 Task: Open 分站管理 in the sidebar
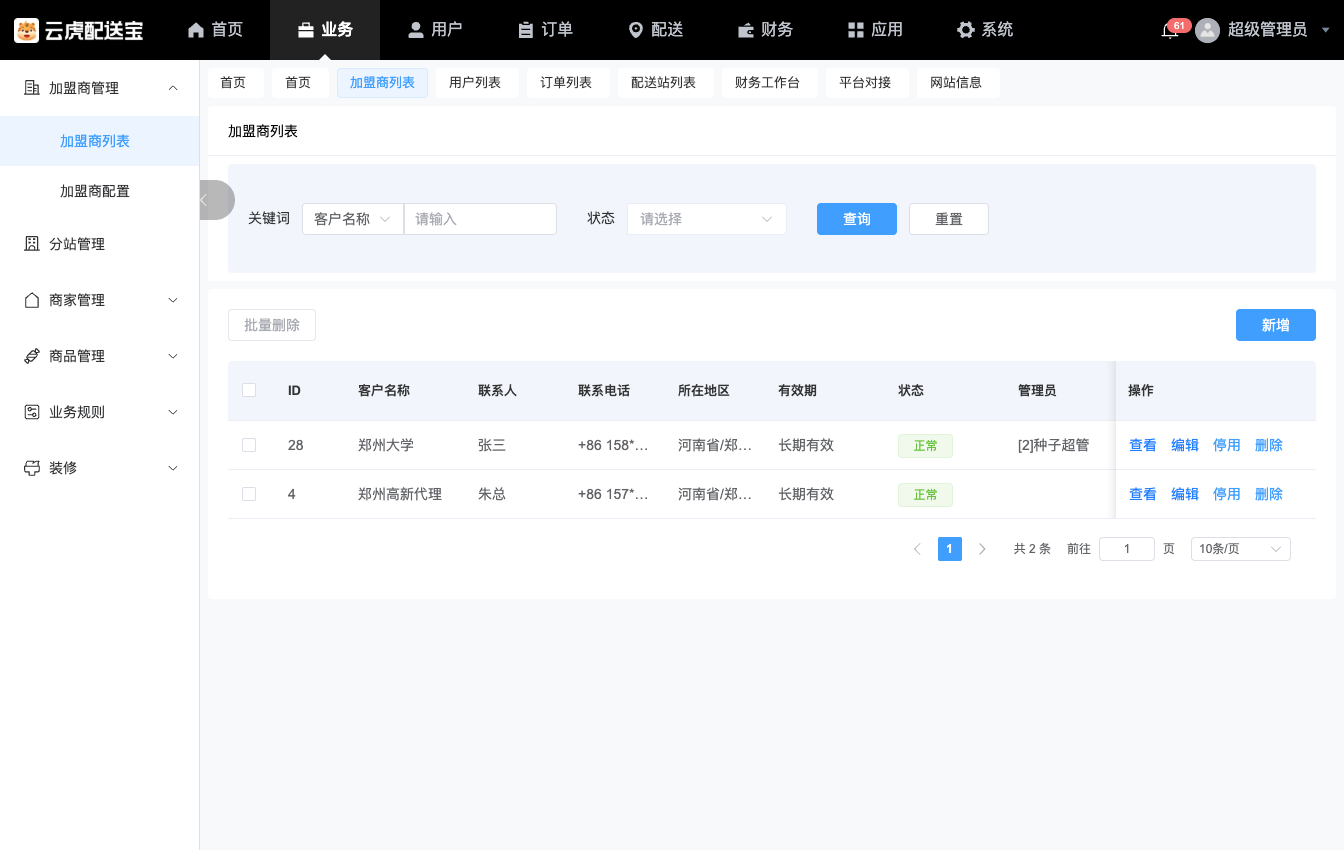100,244
